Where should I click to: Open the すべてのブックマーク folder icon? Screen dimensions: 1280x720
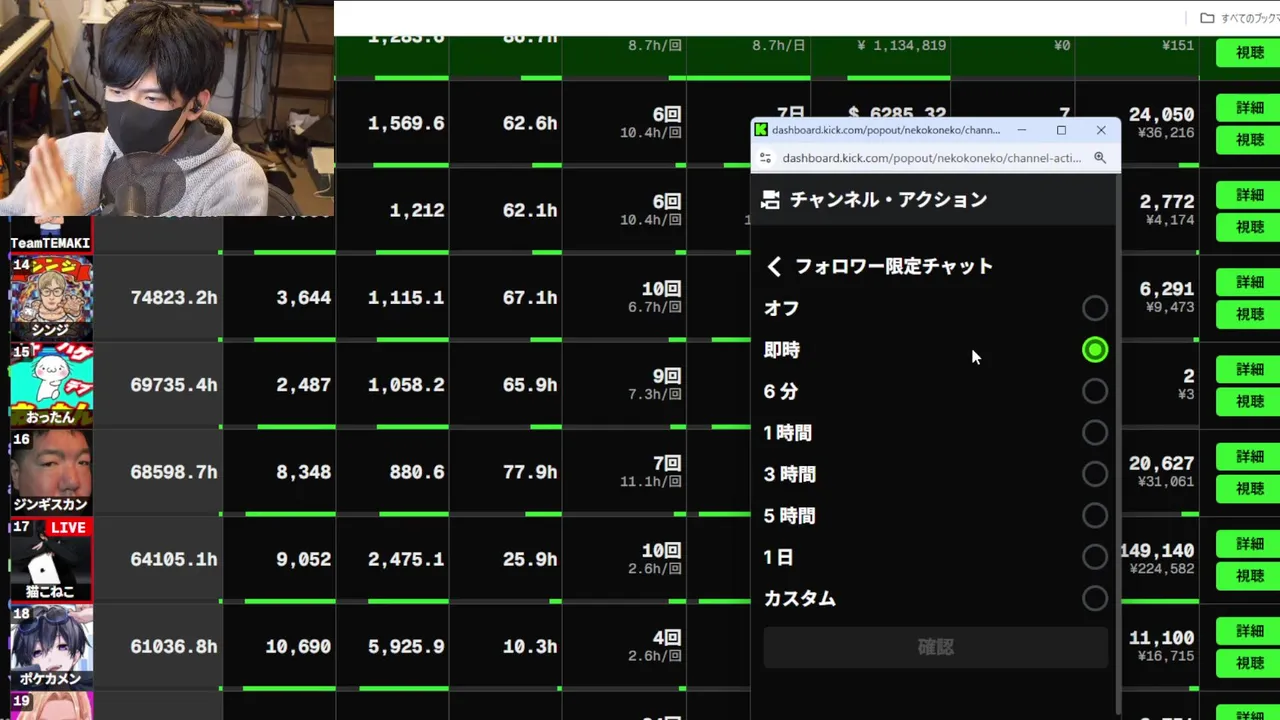pyautogui.click(x=1207, y=18)
